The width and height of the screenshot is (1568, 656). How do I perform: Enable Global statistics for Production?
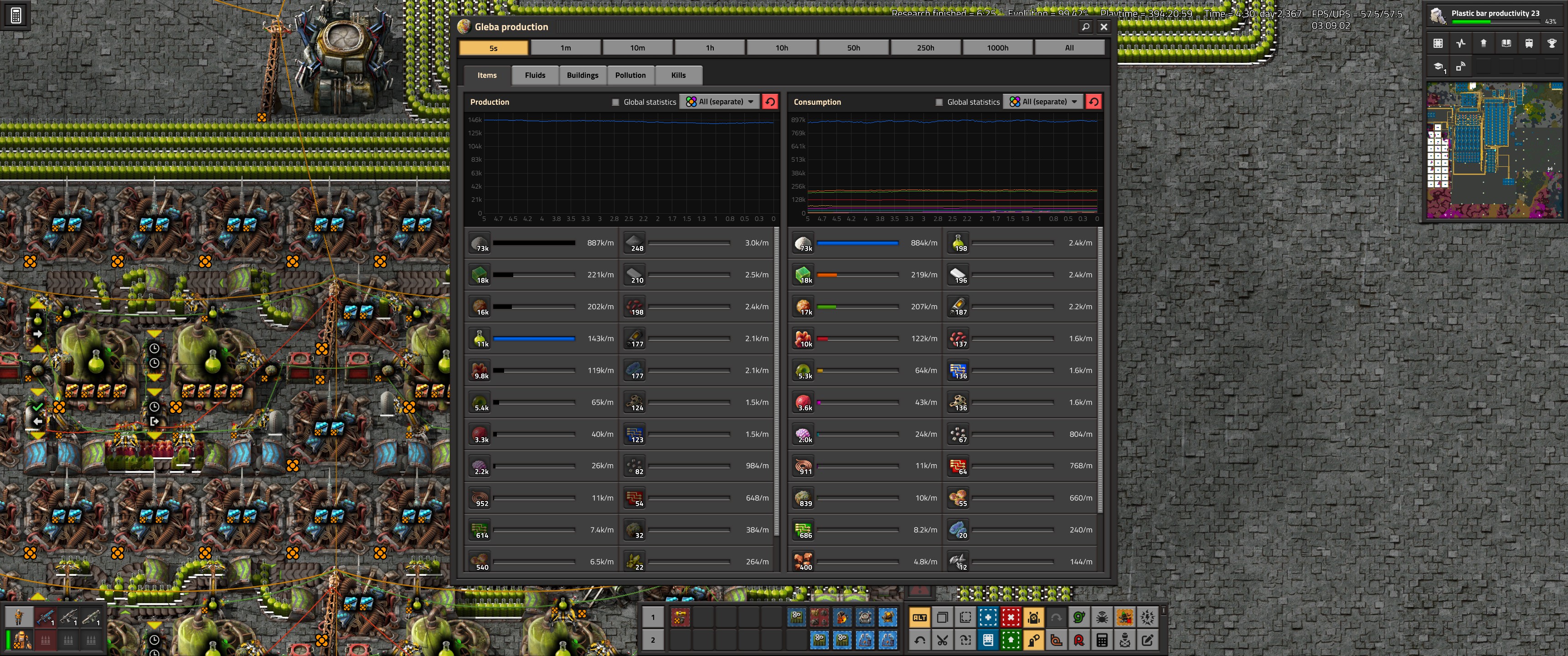click(x=615, y=102)
